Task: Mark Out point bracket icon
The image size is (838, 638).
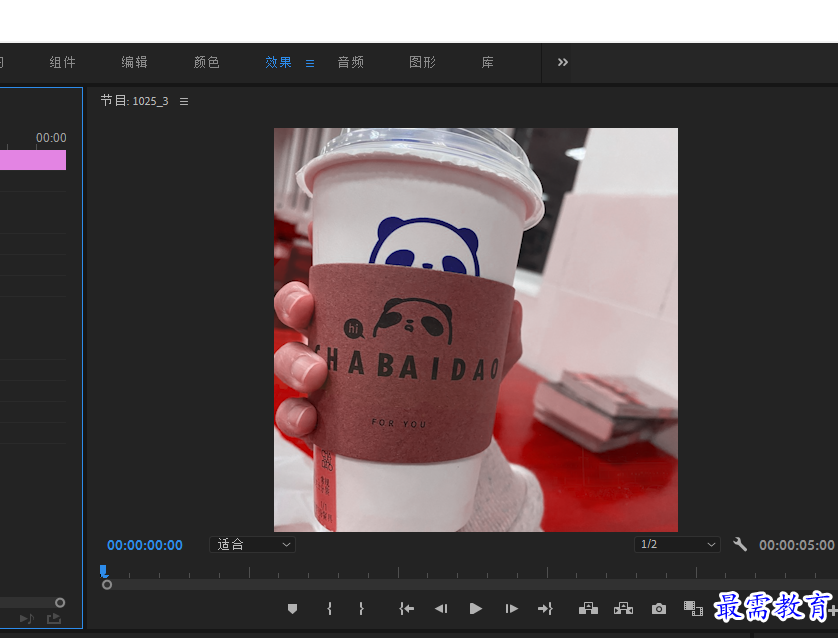Action: 361,609
